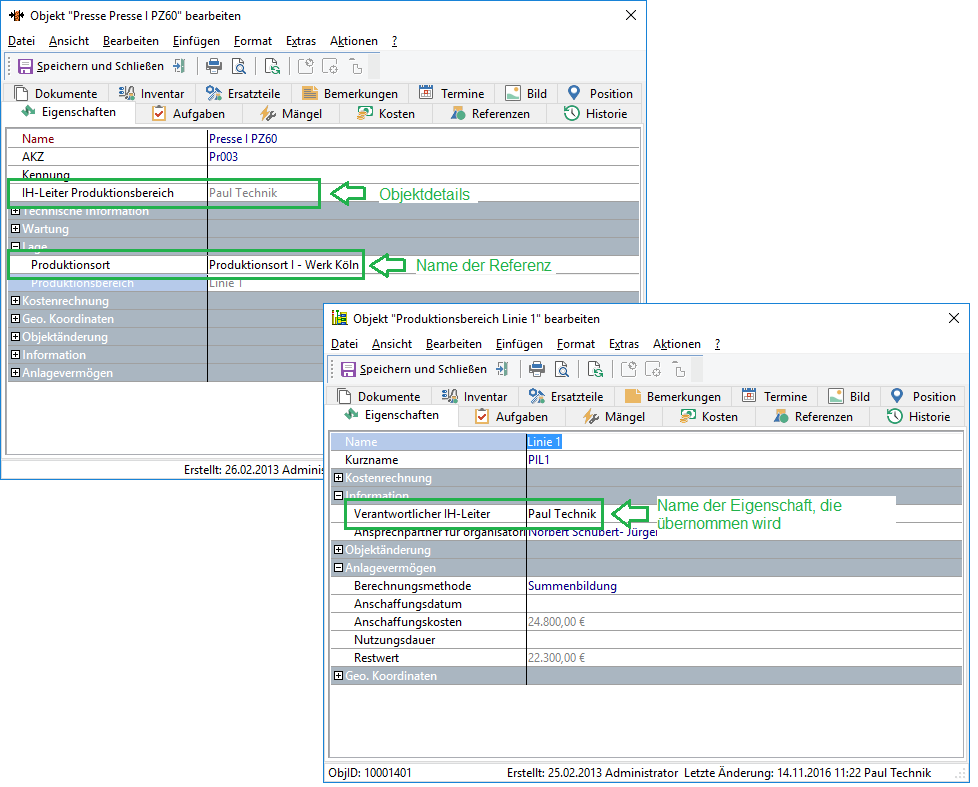Click new copy icon in Presse window toolbar
The image size is (978, 787).
(x=306, y=66)
